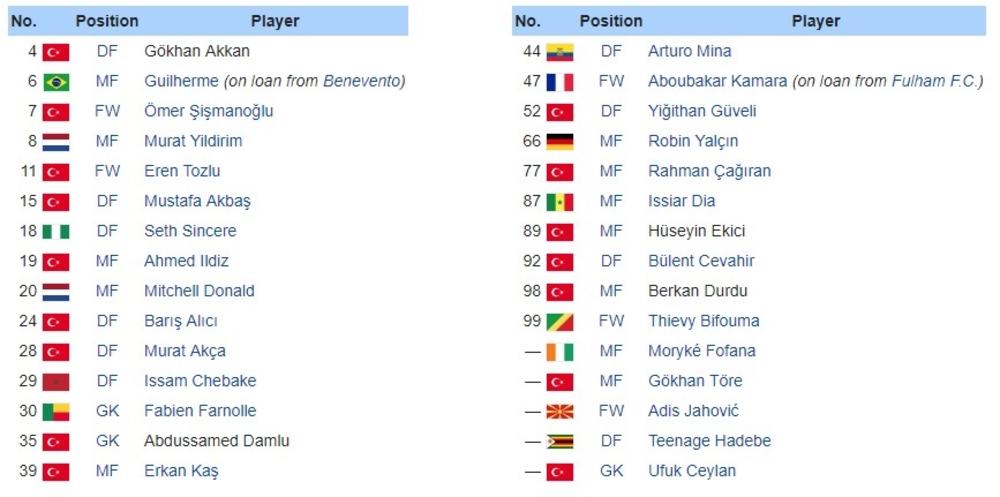
Task: Open Mitchell Donald's player page
Action: click(x=199, y=291)
